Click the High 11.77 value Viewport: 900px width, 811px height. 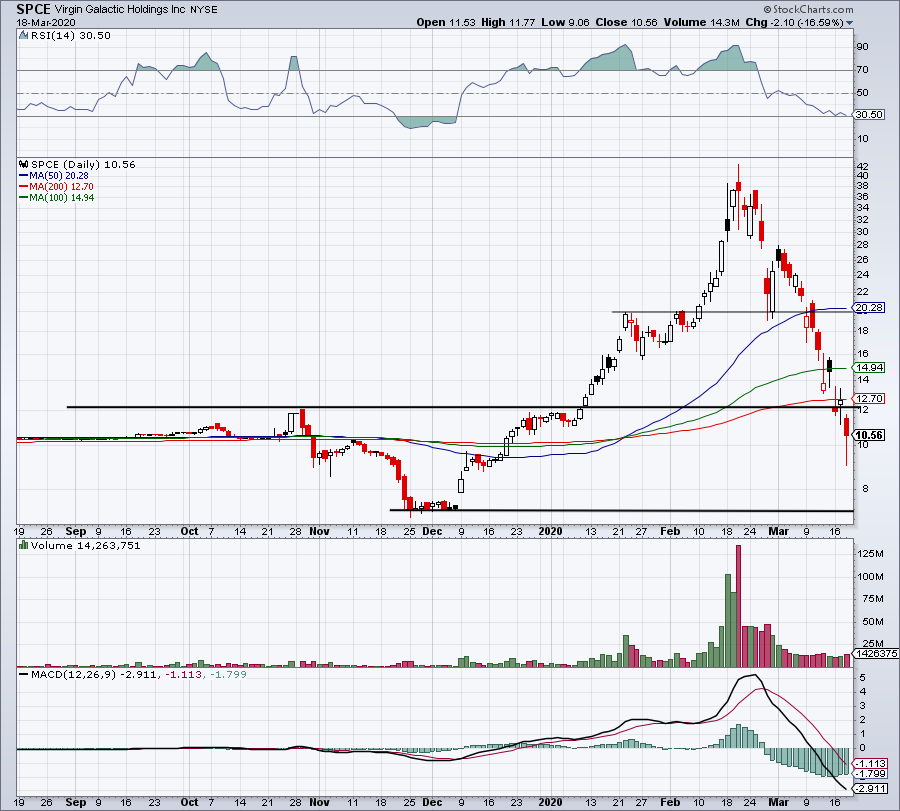coord(508,22)
